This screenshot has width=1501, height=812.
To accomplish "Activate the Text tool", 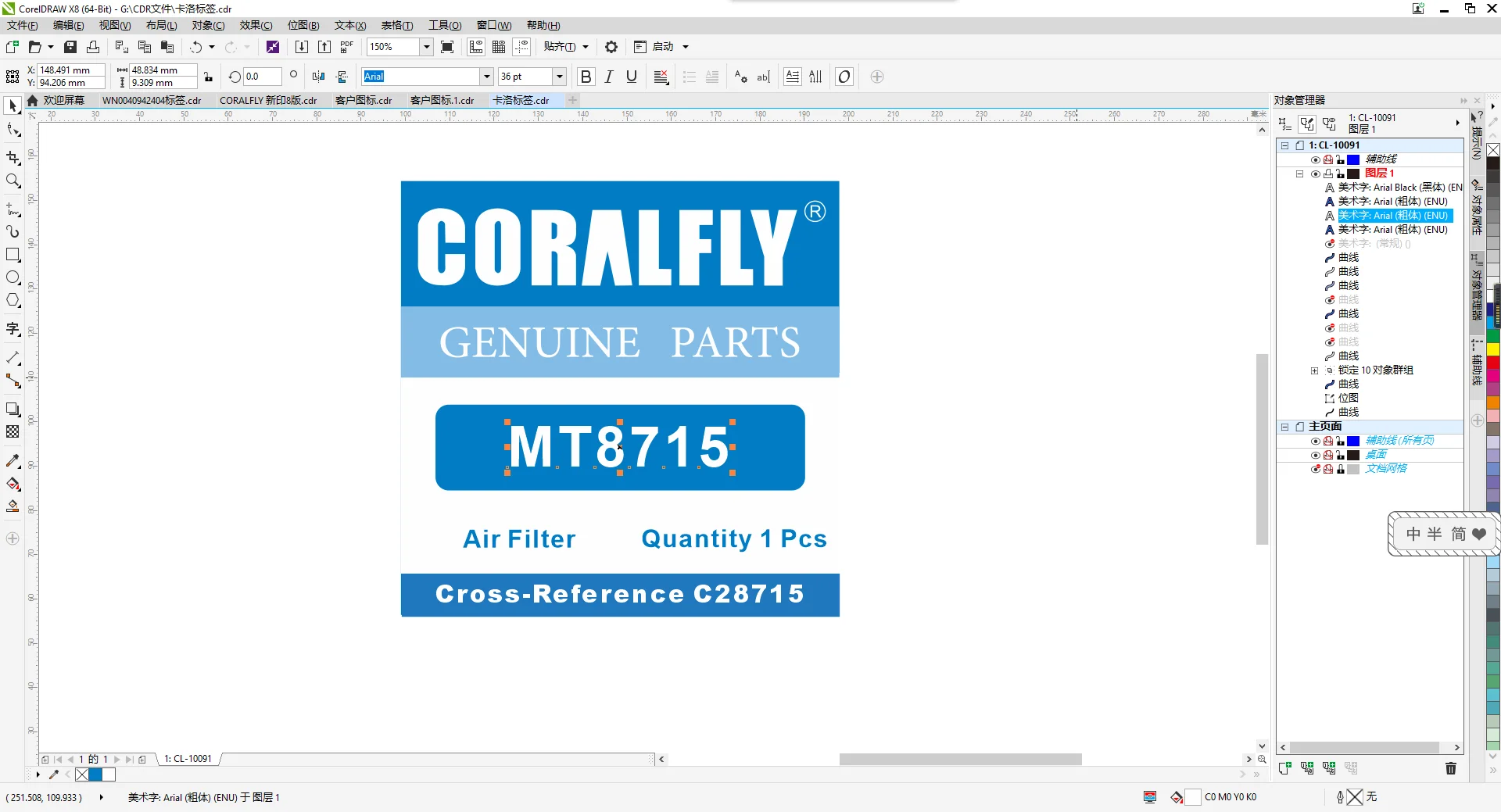I will tap(13, 329).
